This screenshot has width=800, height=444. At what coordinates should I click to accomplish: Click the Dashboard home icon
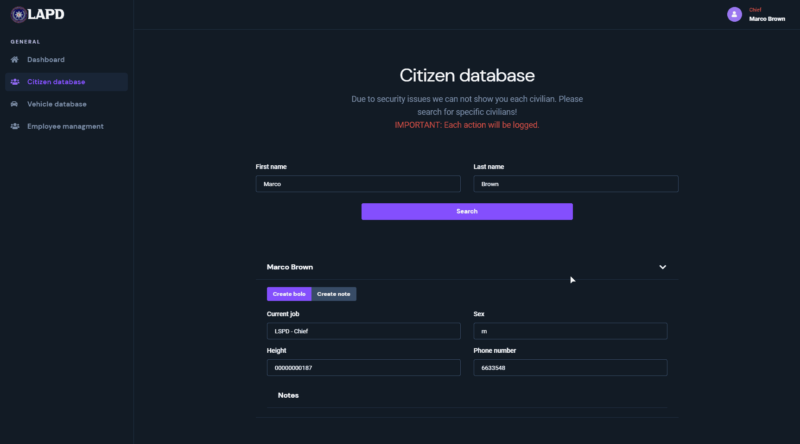[15, 60]
